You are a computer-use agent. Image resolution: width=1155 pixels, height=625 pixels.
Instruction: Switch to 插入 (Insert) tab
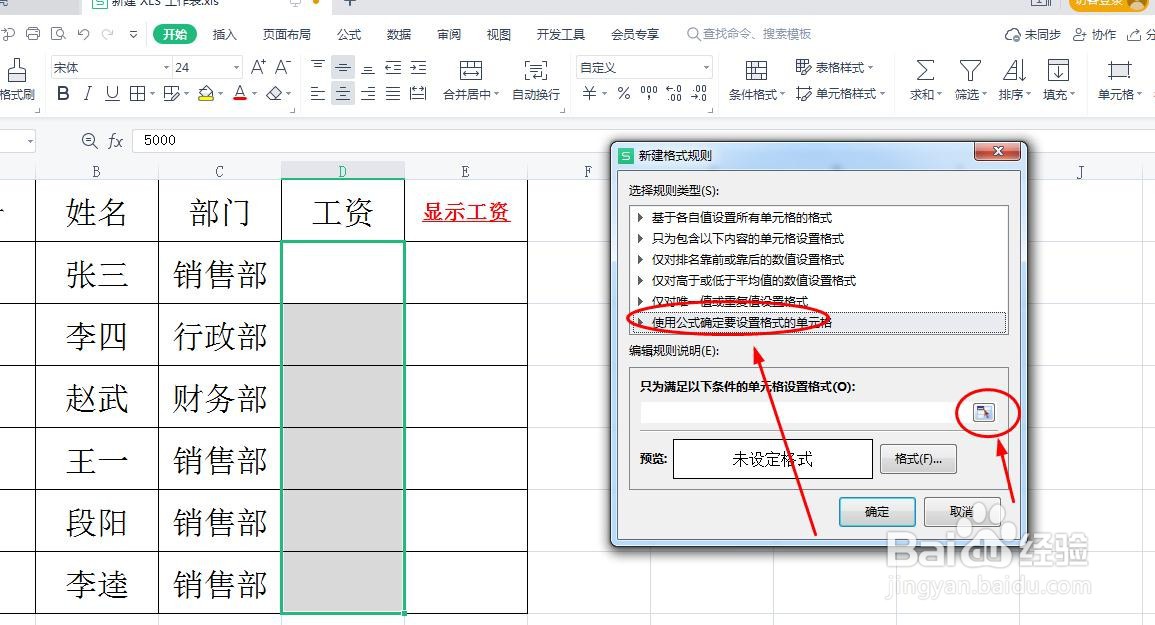point(224,34)
